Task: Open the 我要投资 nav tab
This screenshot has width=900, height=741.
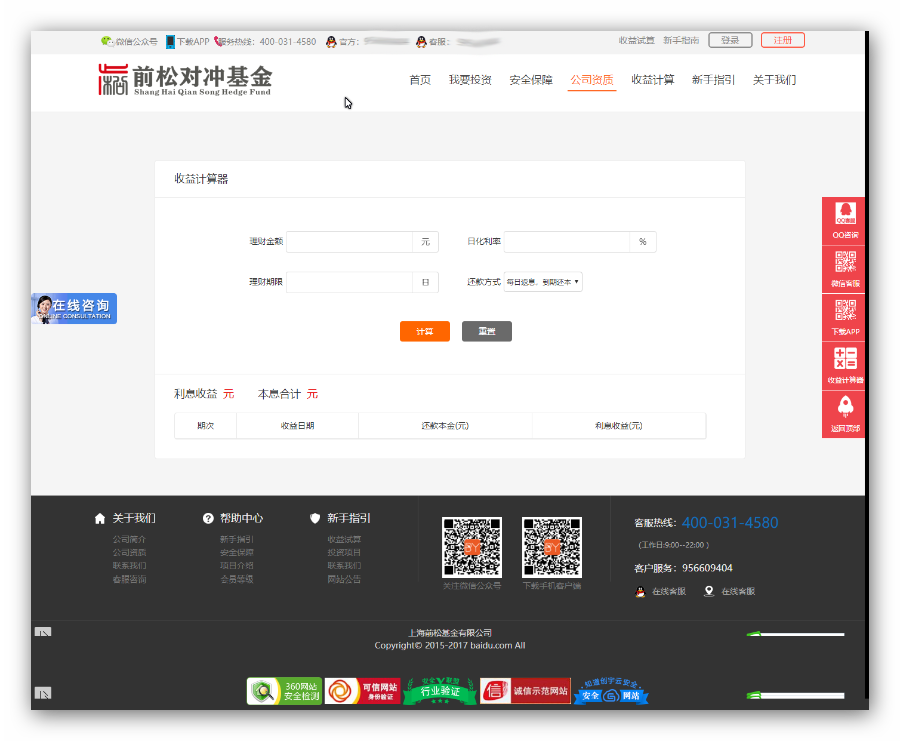Action: pyautogui.click(x=470, y=80)
